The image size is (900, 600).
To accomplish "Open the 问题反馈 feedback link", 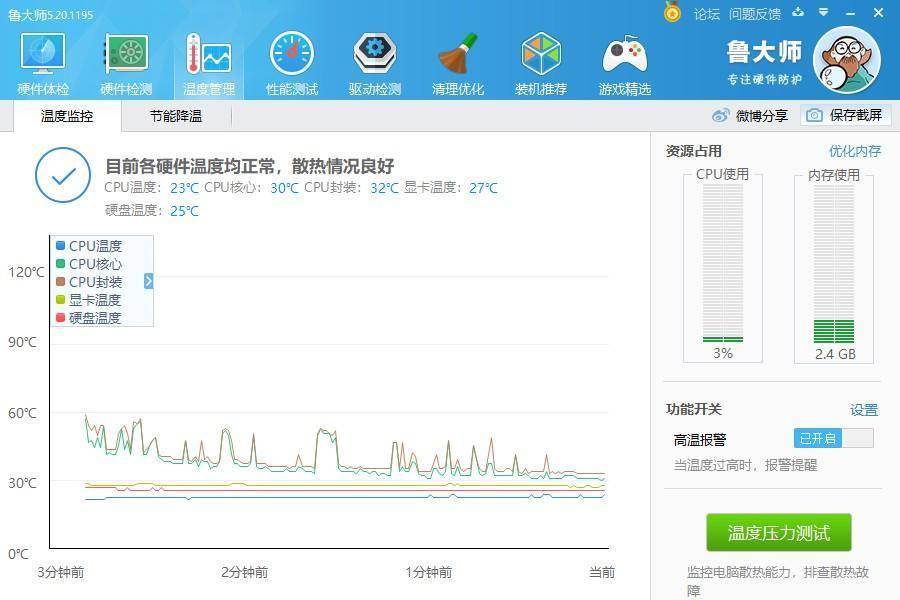I will pyautogui.click(x=755, y=14).
